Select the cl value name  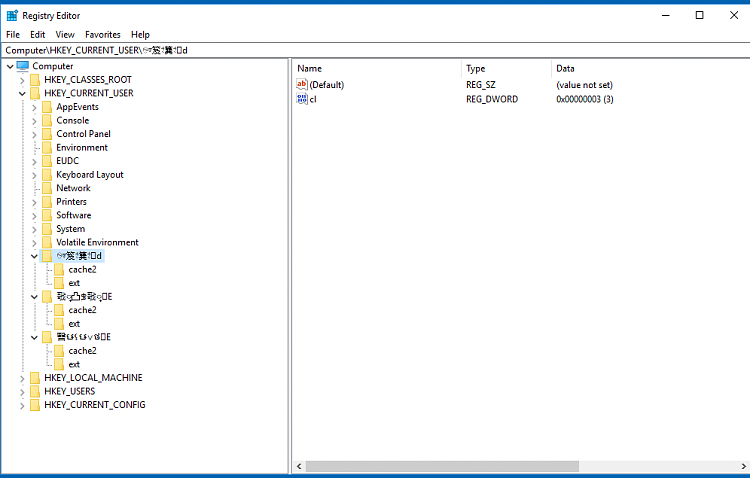tap(313, 99)
